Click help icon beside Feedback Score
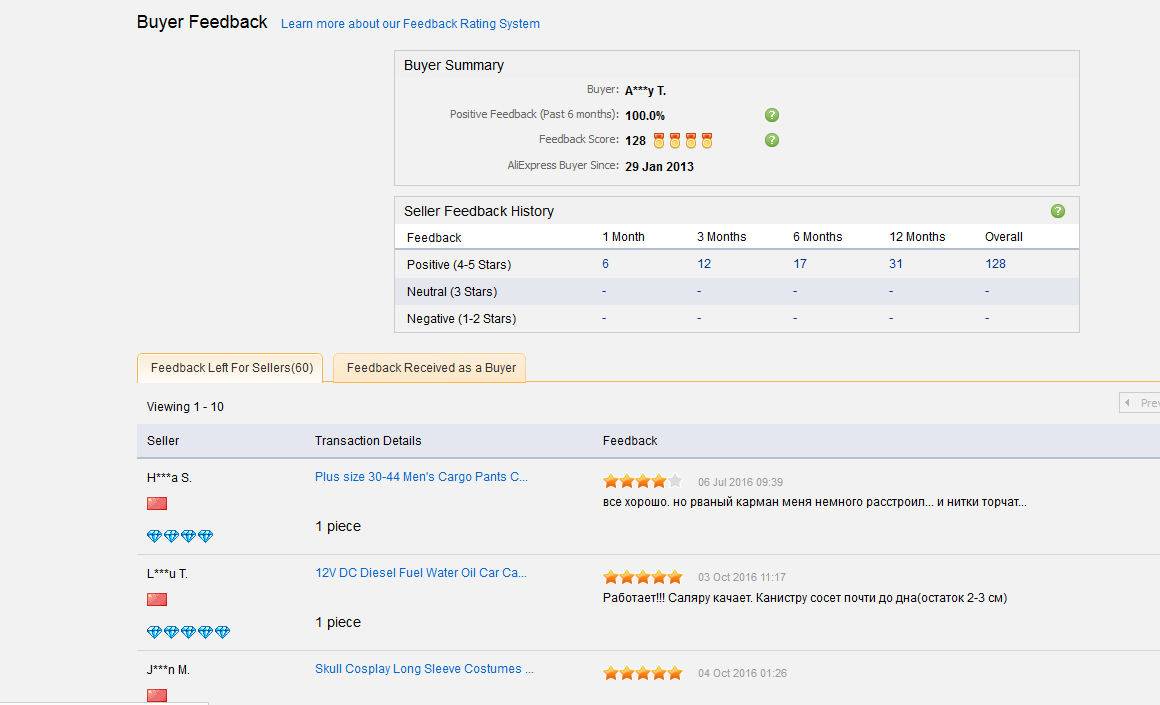The image size is (1160, 705). click(x=772, y=140)
